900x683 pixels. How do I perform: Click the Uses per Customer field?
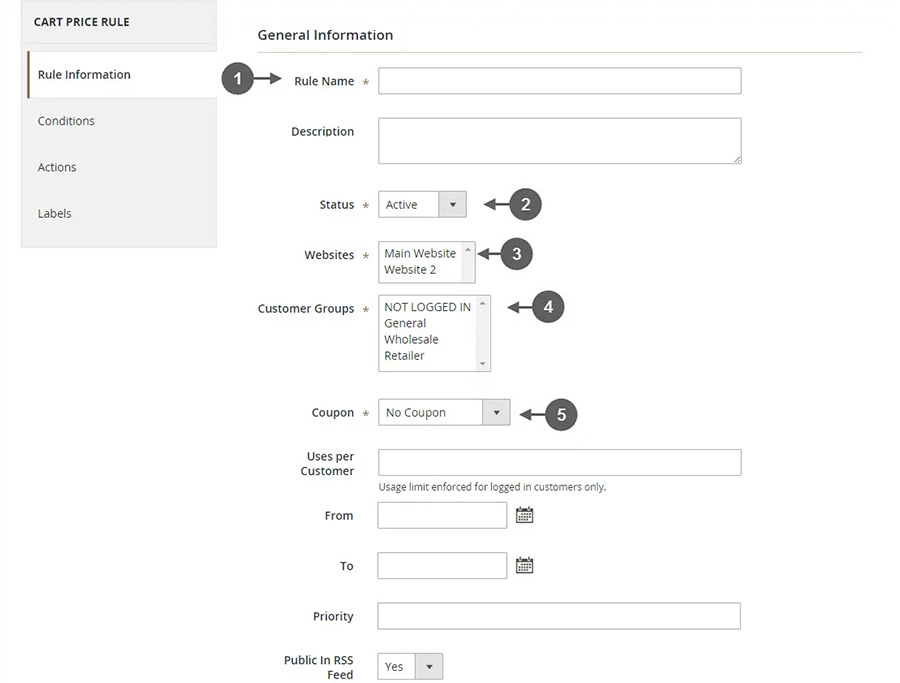pos(559,462)
